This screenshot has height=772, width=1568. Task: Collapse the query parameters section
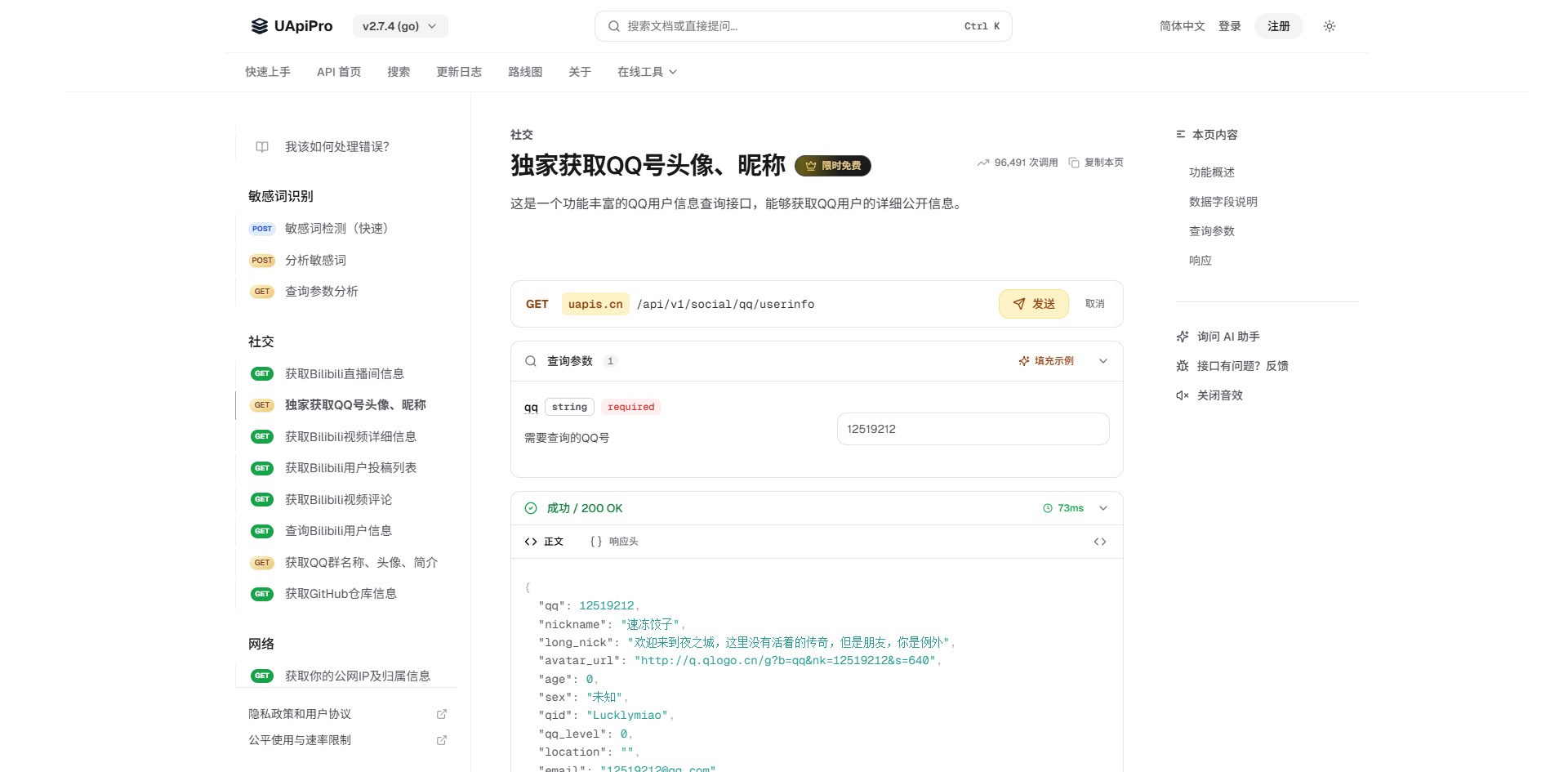click(1103, 361)
